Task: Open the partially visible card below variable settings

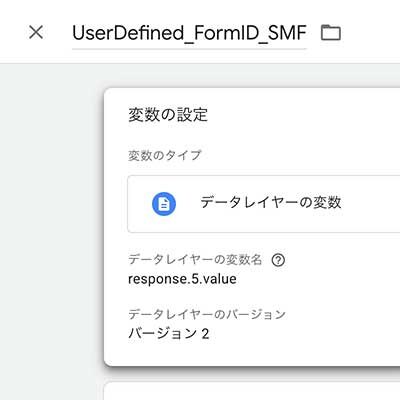Action: point(252,391)
